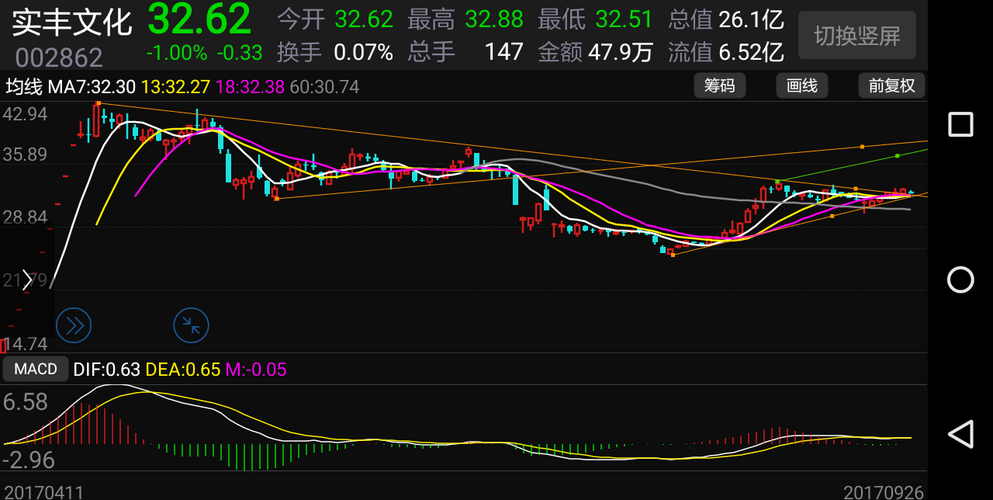Tap the Android recent apps square icon

(x=960, y=125)
